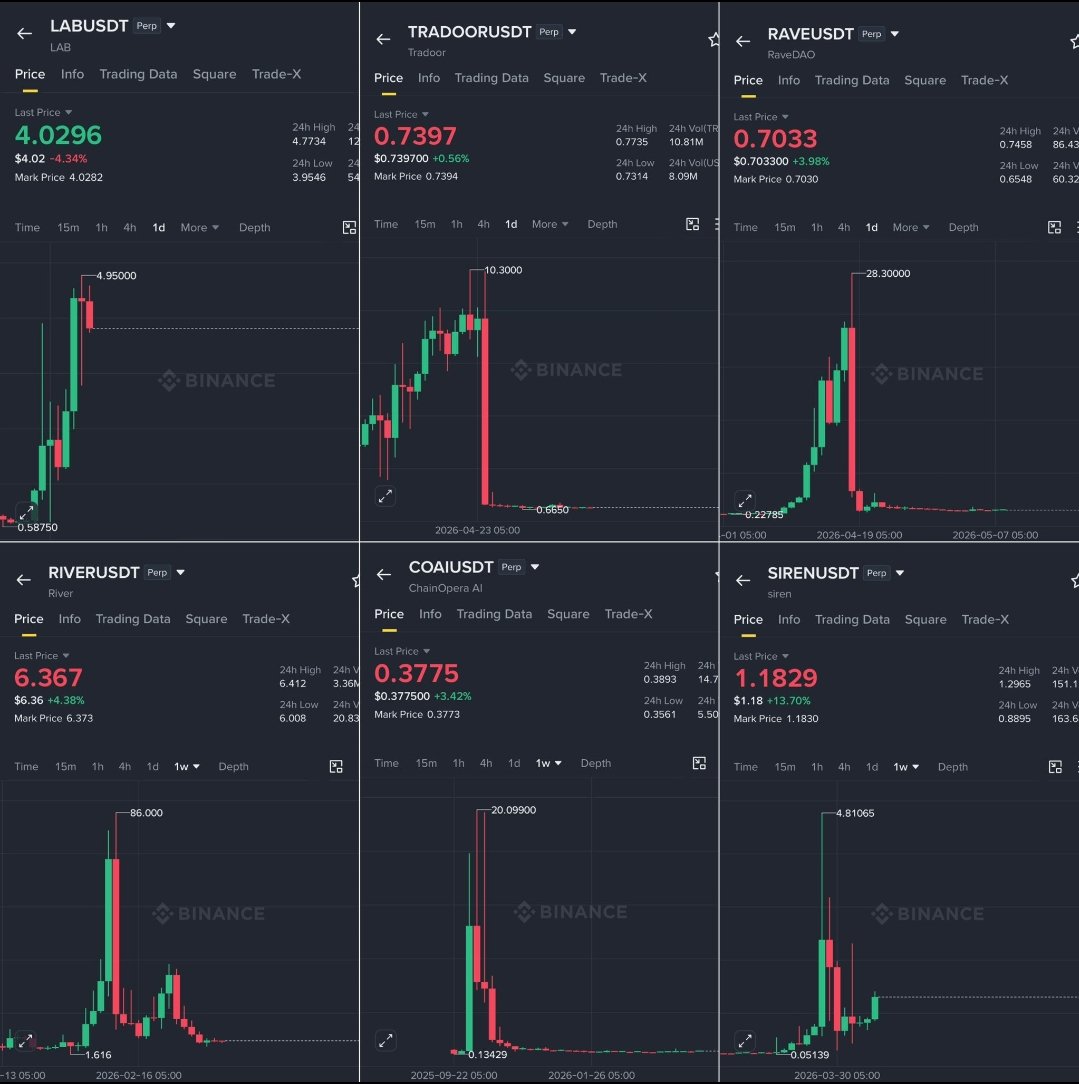Go back from the LABUSDT panel
The image size is (1079, 1084).
pos(25,33)
